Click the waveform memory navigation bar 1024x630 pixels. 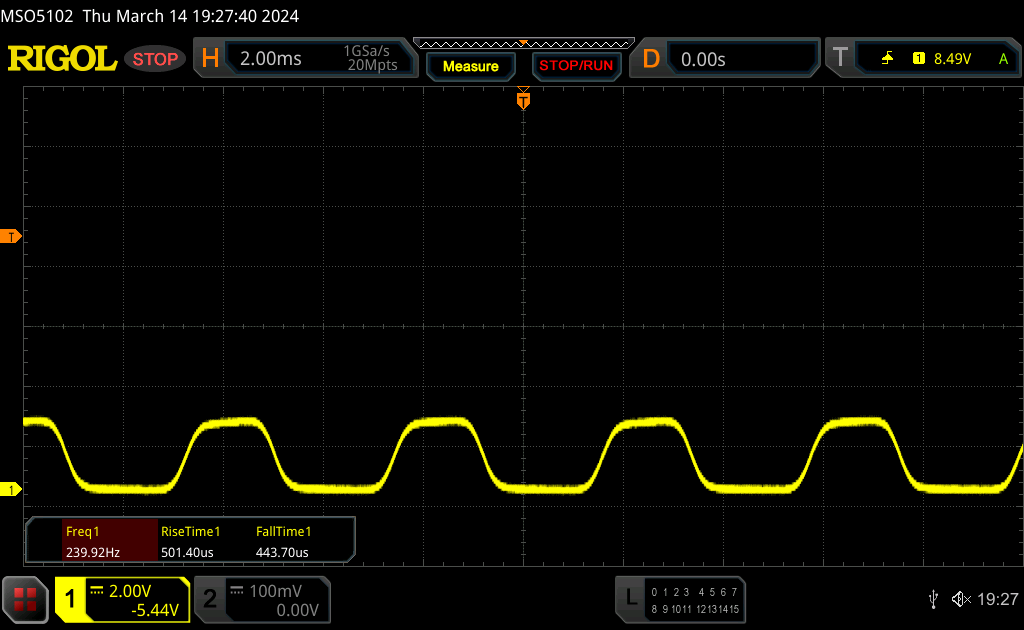(x=524, y=44)
